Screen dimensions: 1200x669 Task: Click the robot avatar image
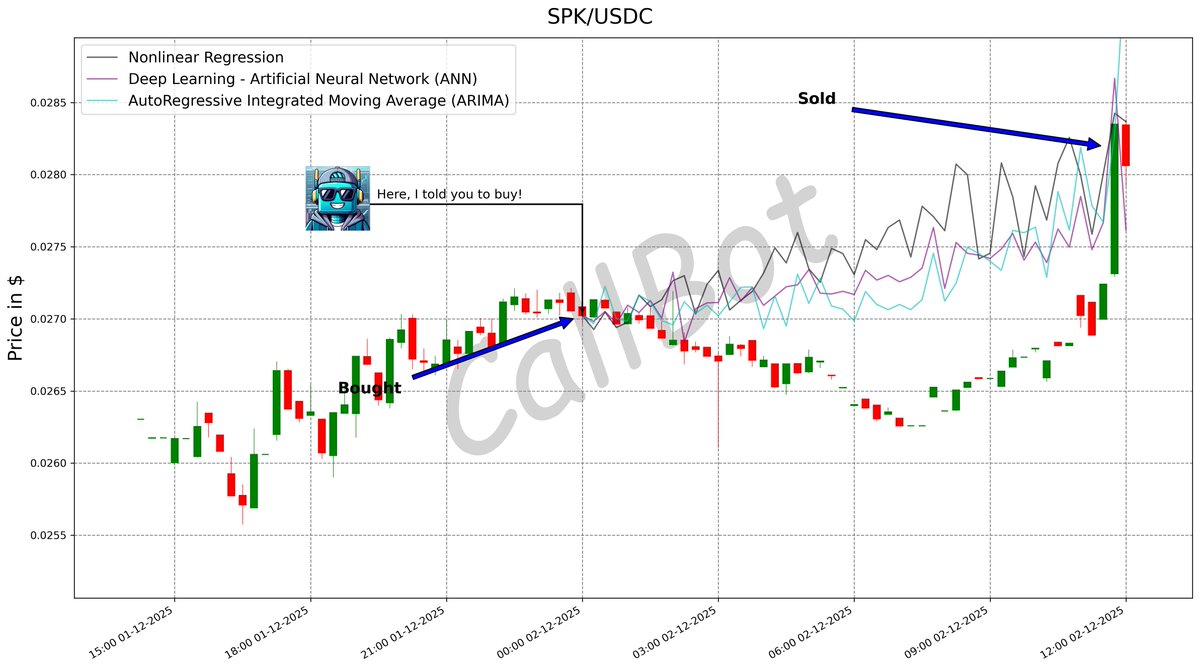338,198
